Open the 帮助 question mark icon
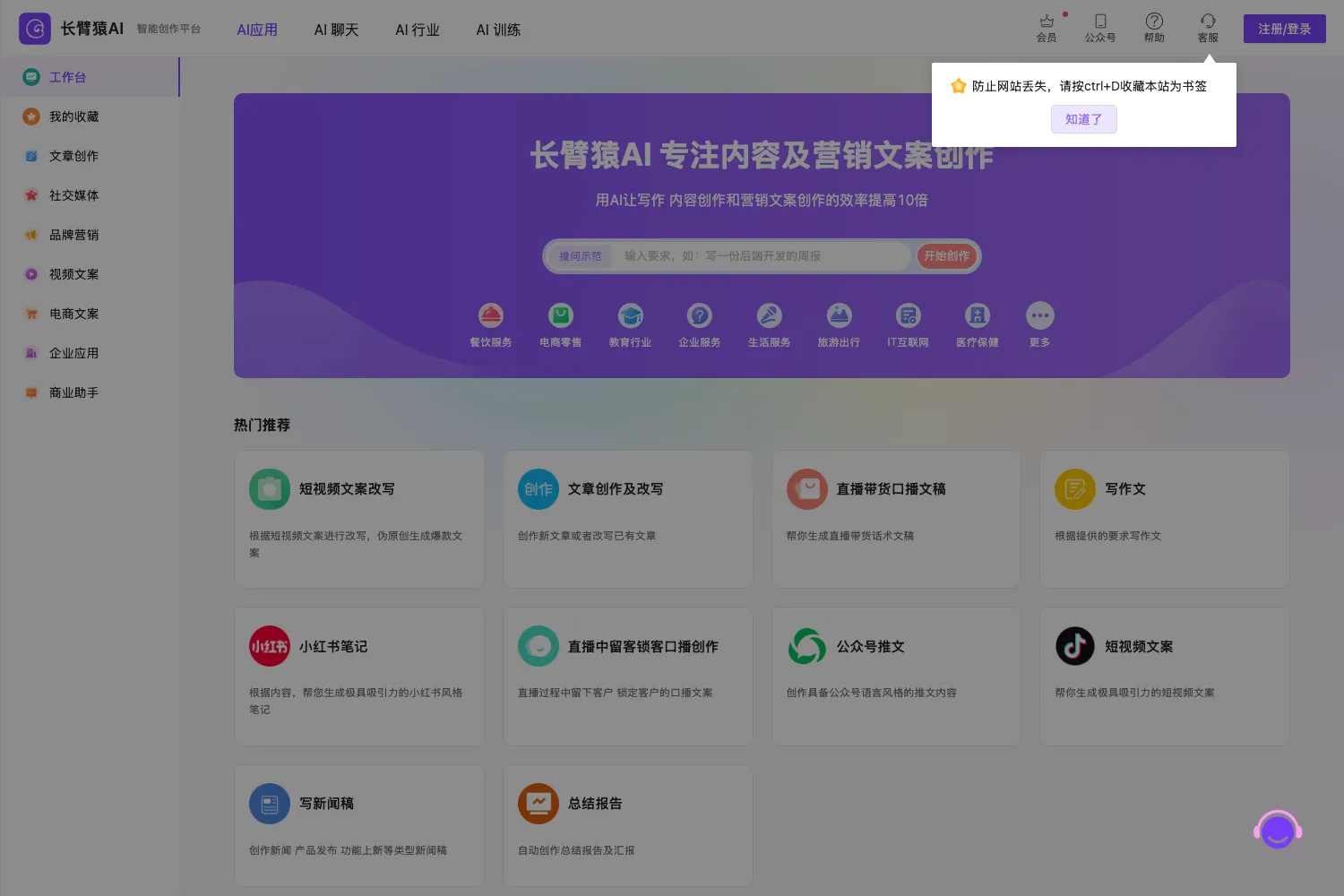The height and width of the screenshot is (896, 1344). (1154, 21)
